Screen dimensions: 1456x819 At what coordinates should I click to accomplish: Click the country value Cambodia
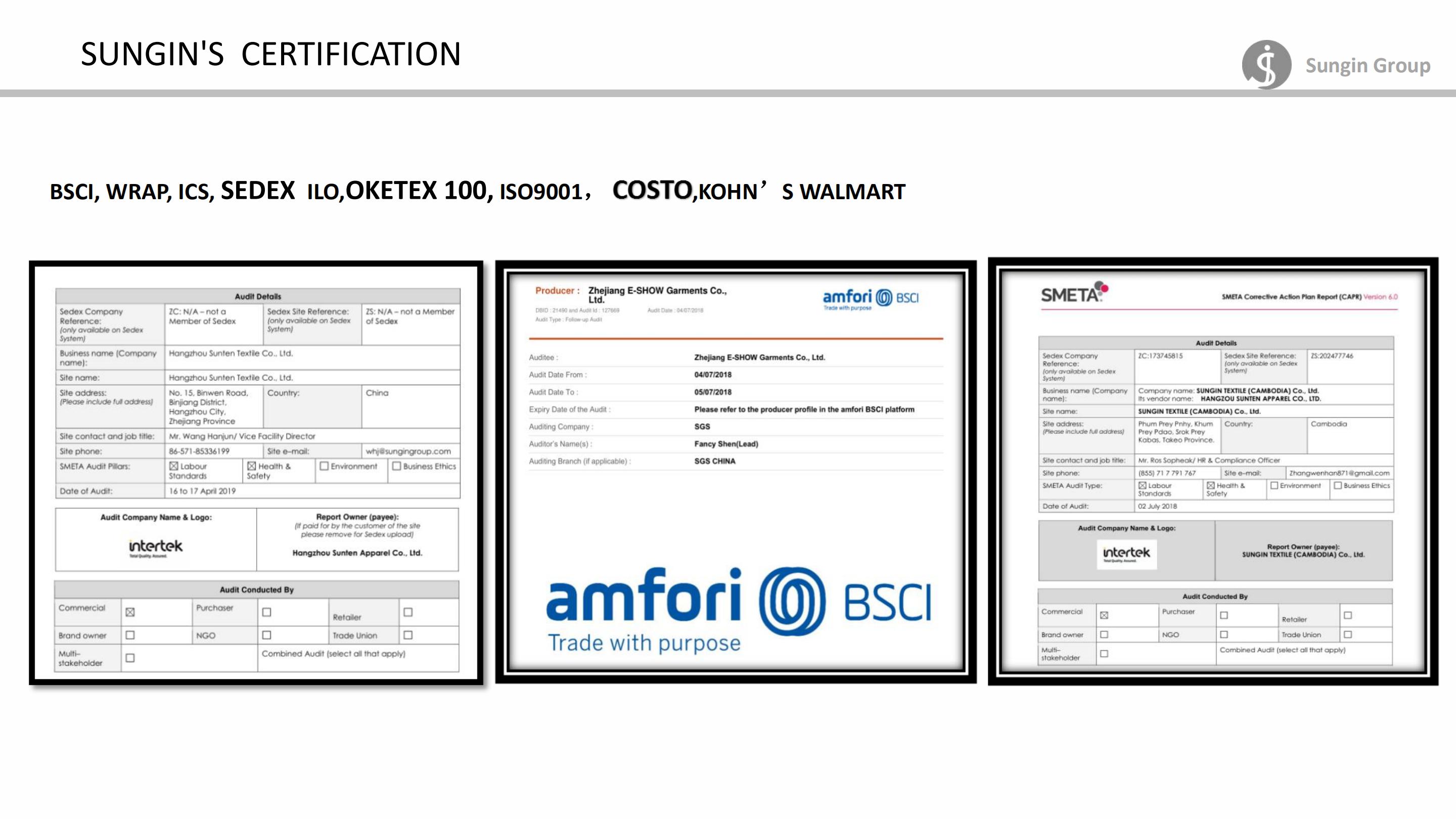[1329, 424]
